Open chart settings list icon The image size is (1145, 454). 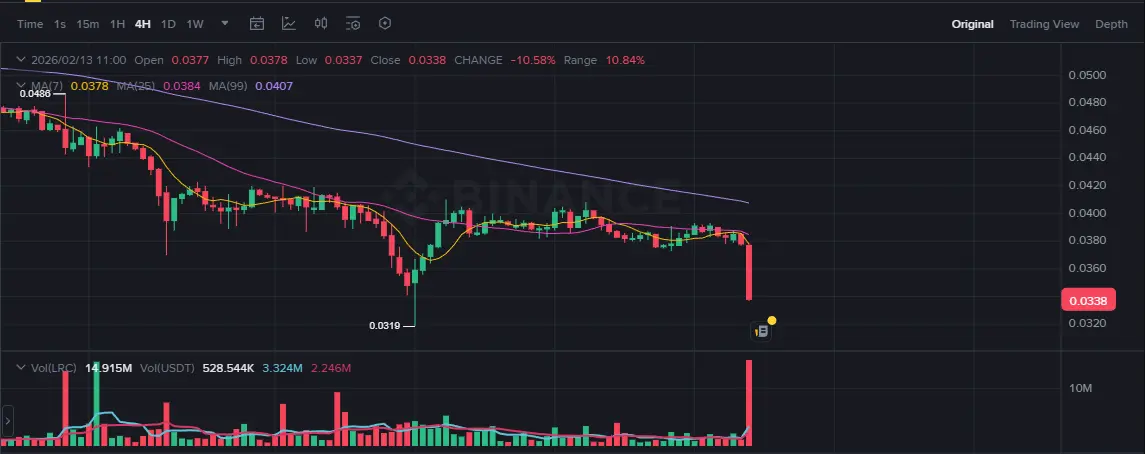(x=353, y=23)
